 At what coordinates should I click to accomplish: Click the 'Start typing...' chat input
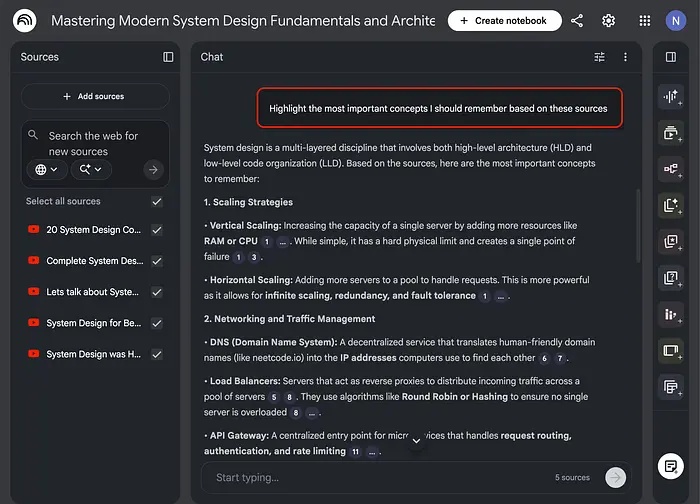[380, 478]
